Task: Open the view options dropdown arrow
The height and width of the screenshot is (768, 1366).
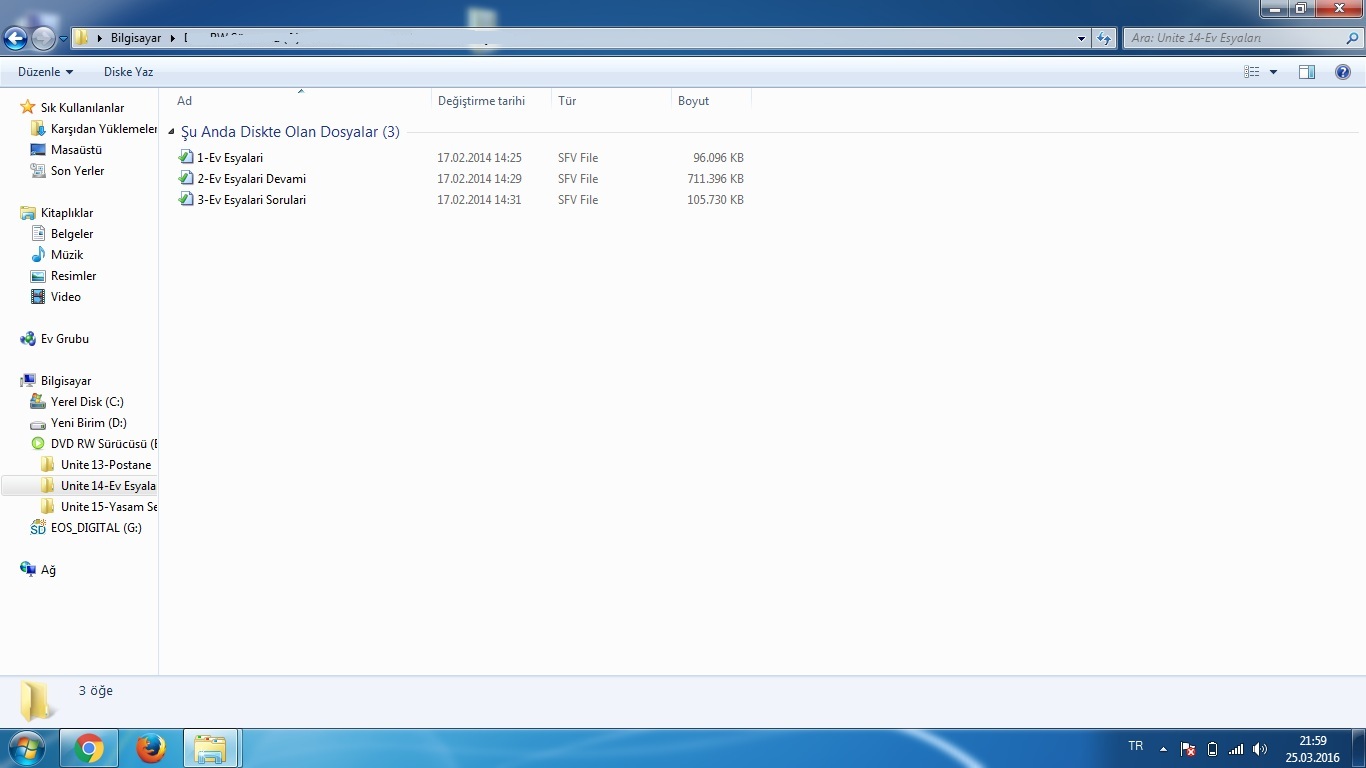Action: click(x=1273, y=72)
